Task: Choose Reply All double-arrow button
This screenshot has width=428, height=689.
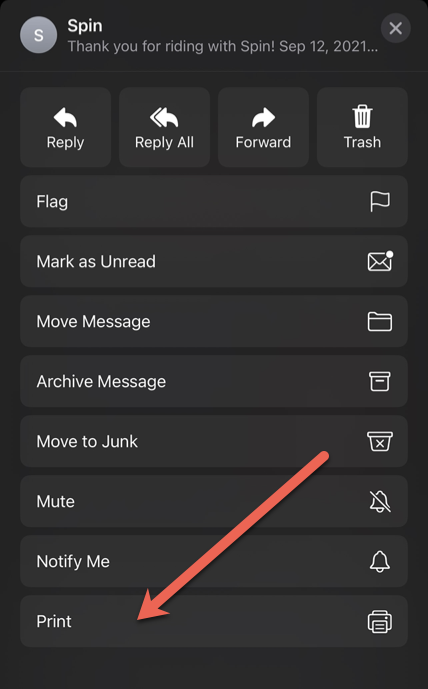Action: coord(164,127)
